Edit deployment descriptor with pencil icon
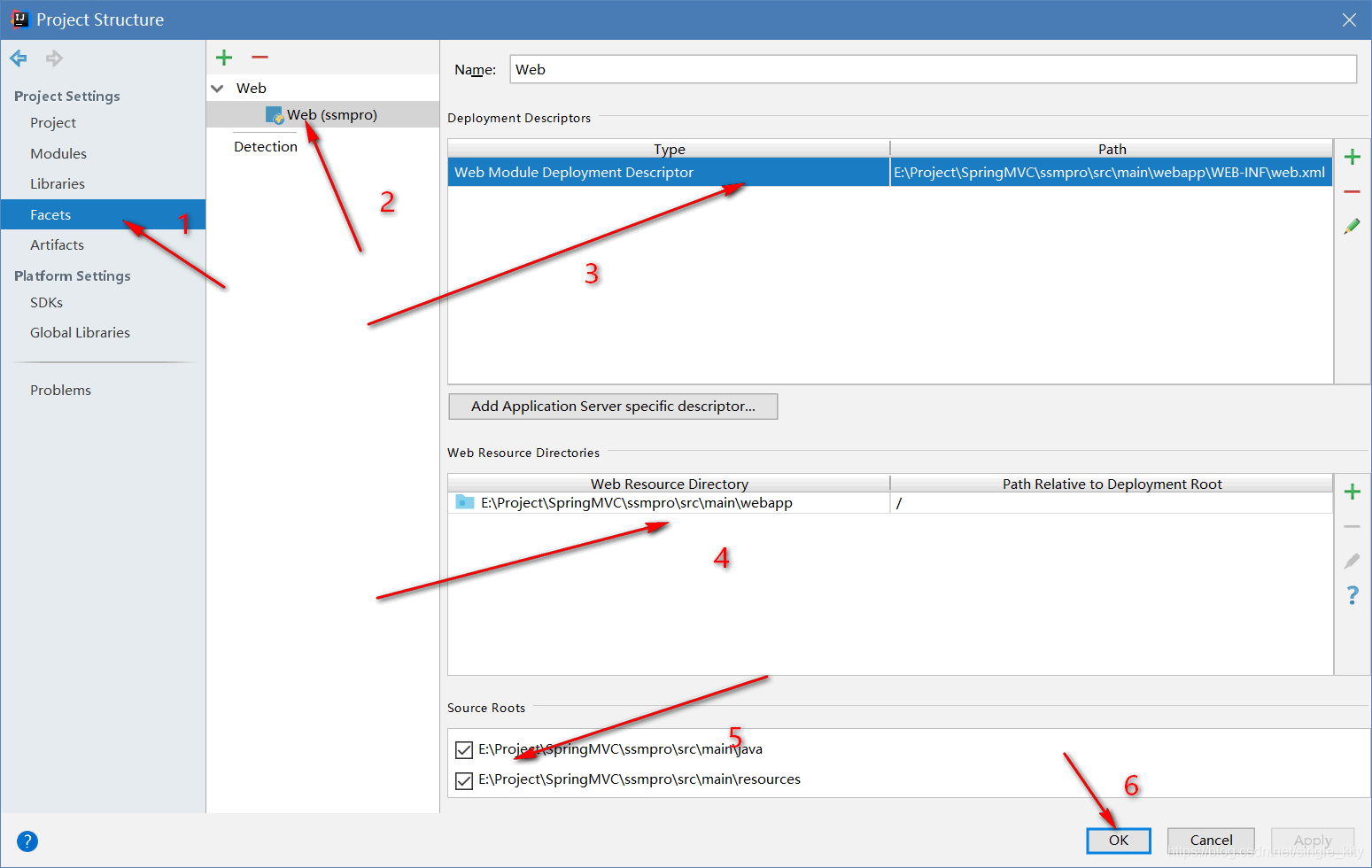1372x868 pixels. (x=1352, y=227)
